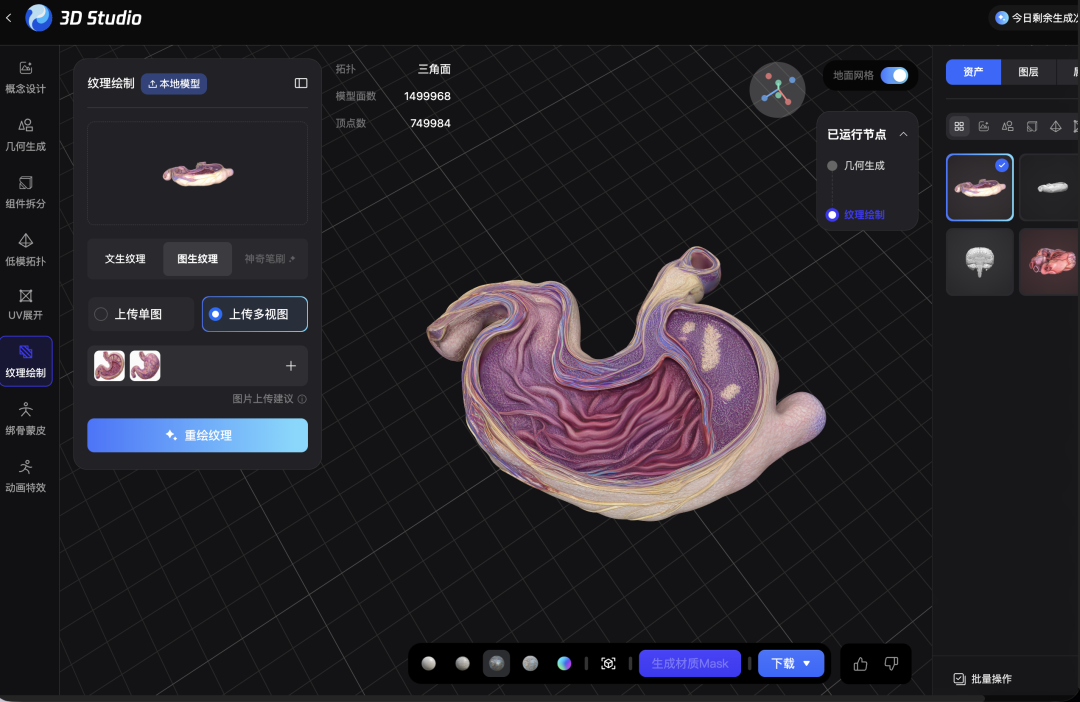Open 低模拓扑 in the left sidebar
The width and height of the screenshot is (1080, 702).
(25, 249)
